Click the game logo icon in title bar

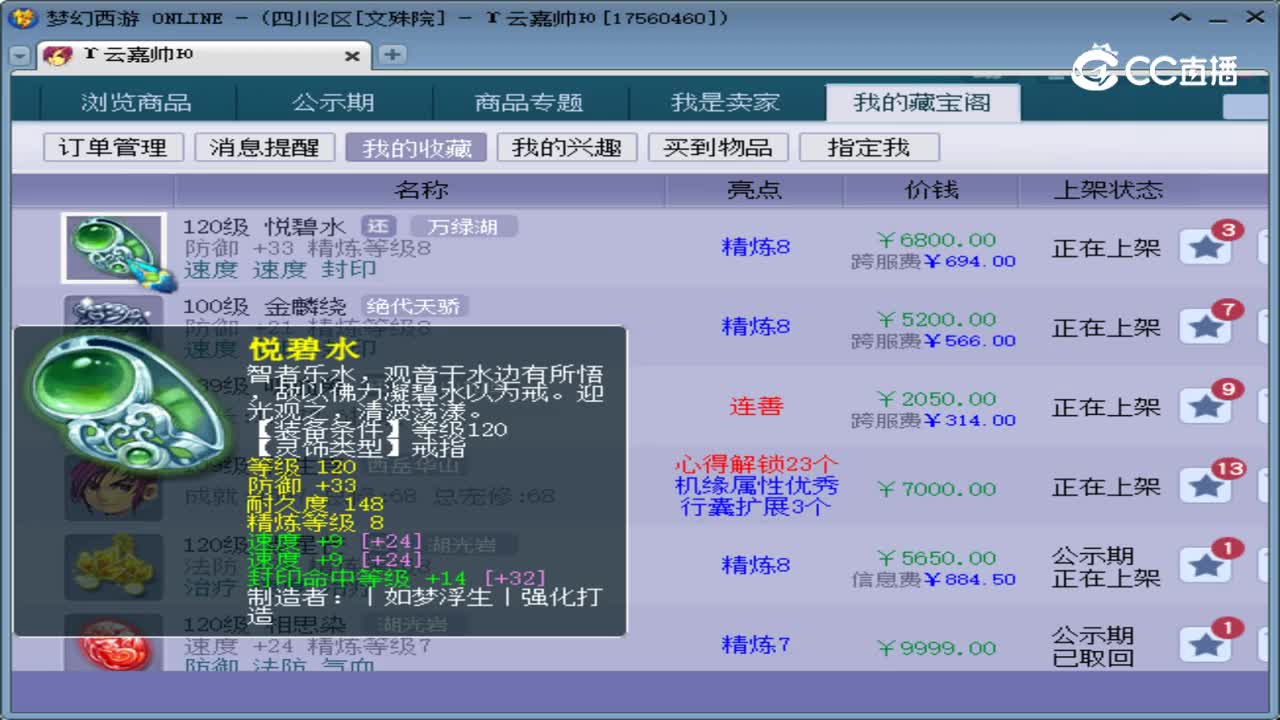click(x=24, y=18)
